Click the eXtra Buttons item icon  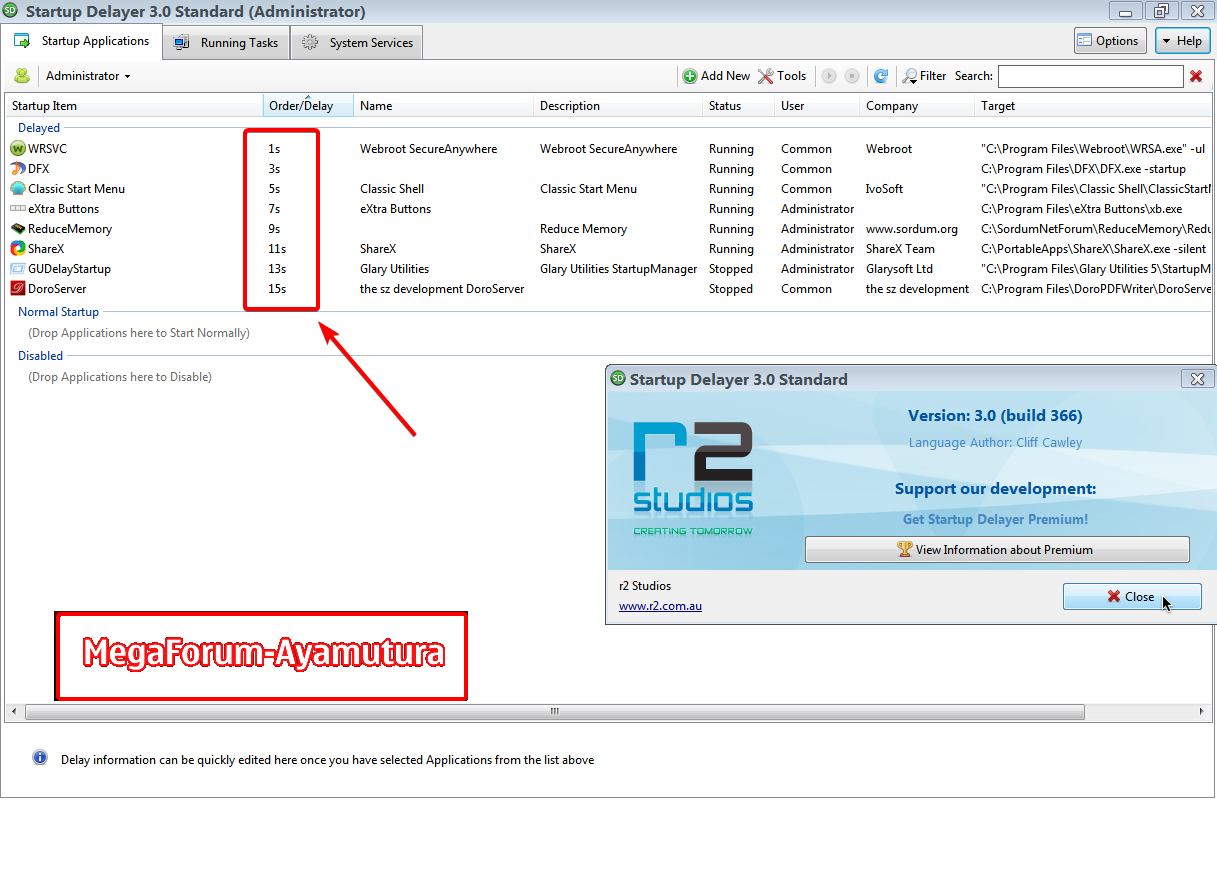[x=17, y=209]
